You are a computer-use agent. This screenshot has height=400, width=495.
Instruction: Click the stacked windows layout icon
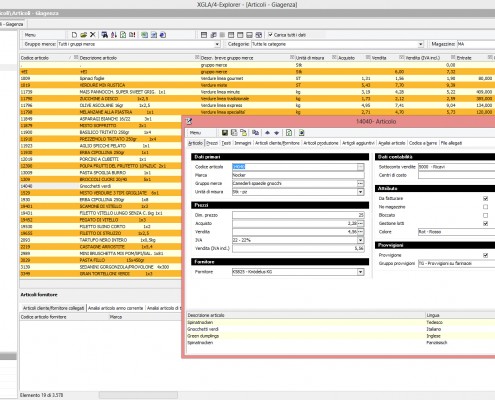(213, 35)
